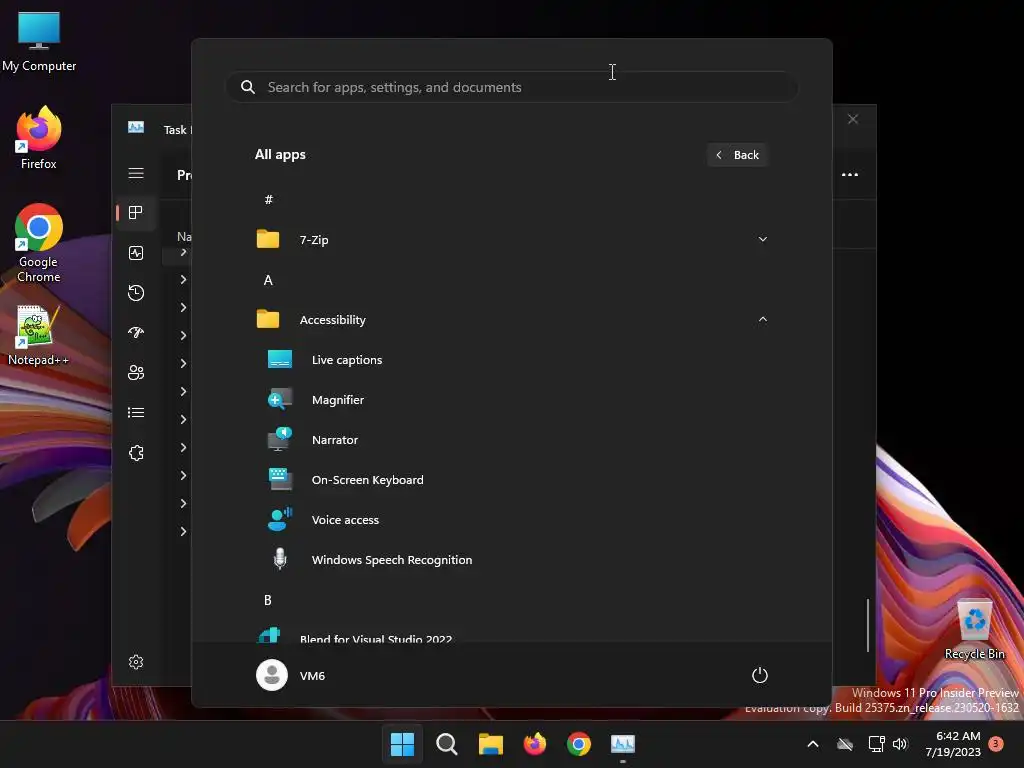Screen dimensions: 1024x768
Task: Launch Firefox from taskbar
Action: (x=535, y=744)
